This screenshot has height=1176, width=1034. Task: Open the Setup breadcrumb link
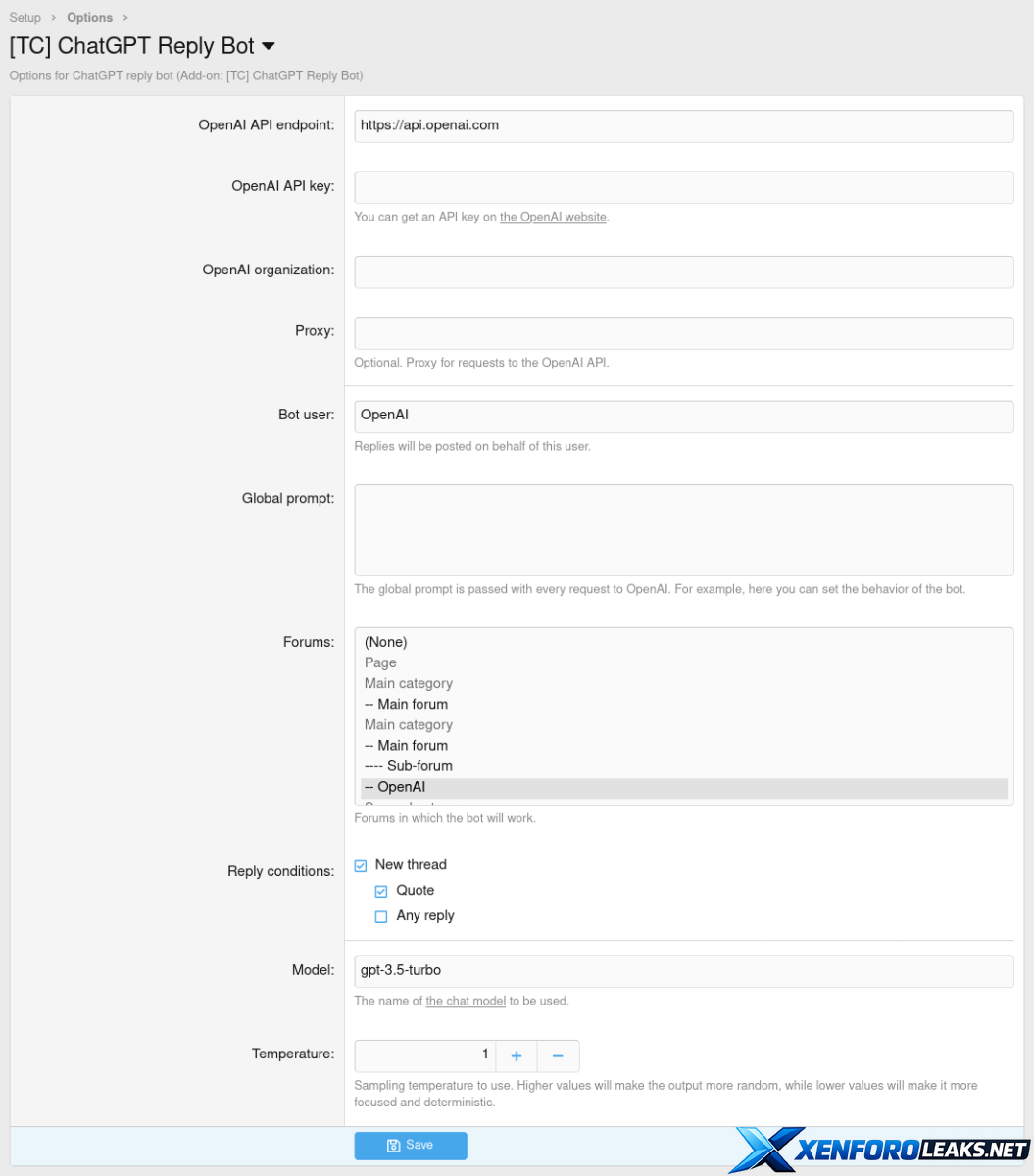[25, 18]
